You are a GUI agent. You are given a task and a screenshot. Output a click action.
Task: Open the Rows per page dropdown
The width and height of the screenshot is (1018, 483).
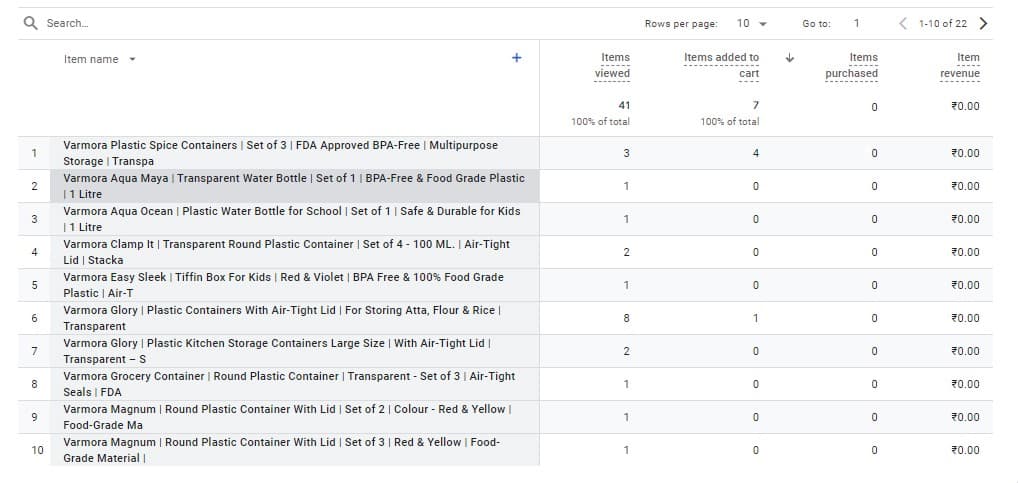[x=752, y=23]
